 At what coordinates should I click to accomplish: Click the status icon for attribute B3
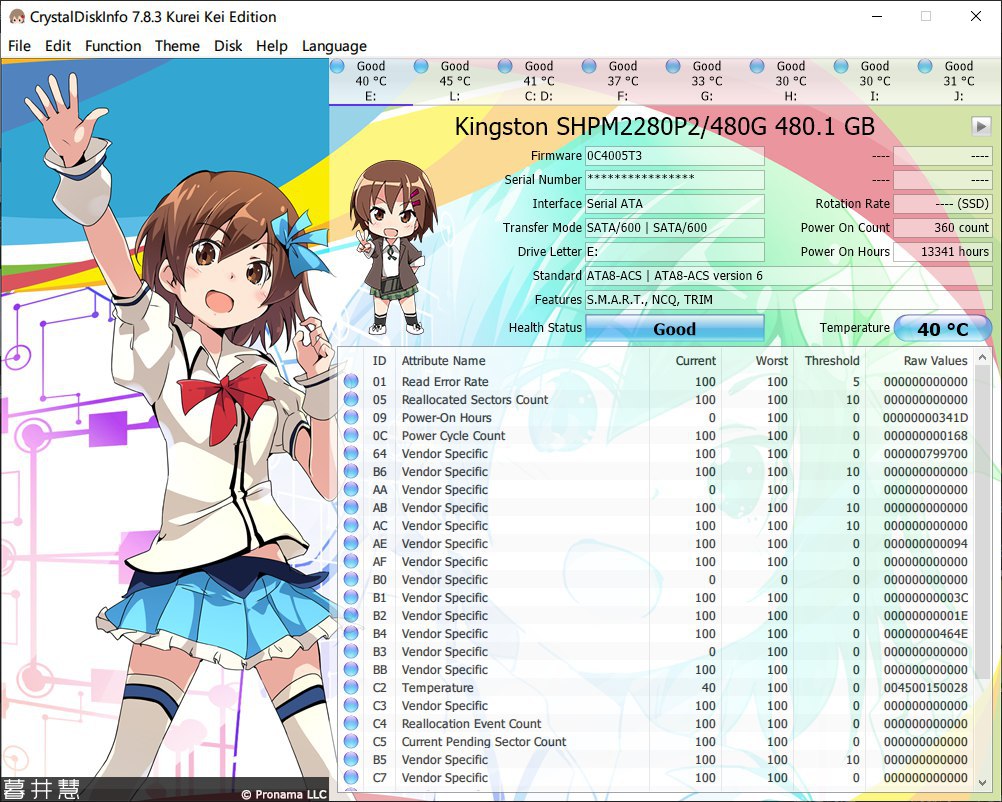coord(351,651)
